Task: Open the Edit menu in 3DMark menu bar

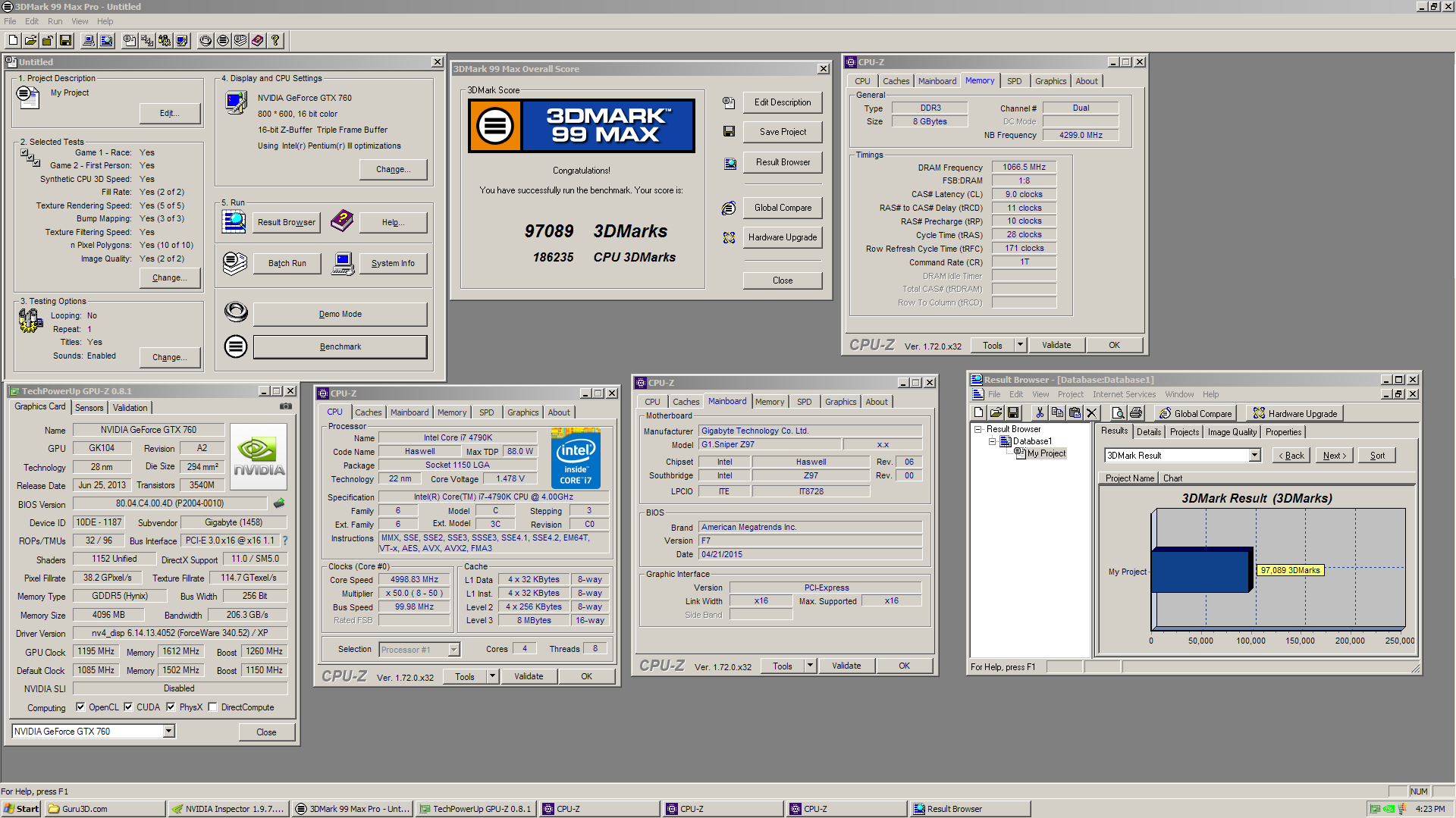Action: 32,21
